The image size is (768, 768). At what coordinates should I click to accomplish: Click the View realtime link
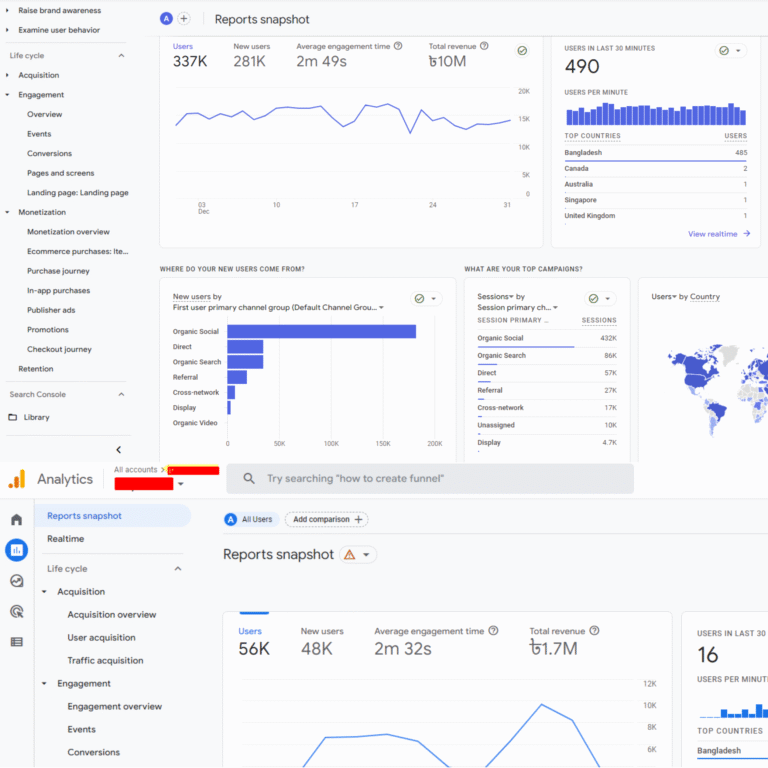718,234
